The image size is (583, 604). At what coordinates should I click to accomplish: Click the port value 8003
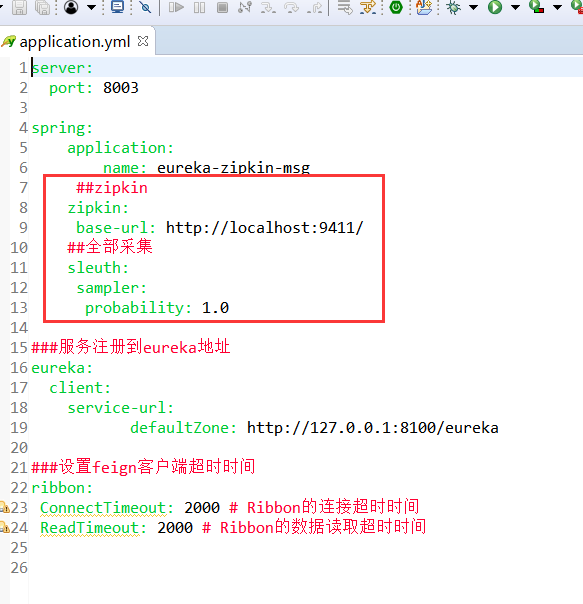point(121,88)
